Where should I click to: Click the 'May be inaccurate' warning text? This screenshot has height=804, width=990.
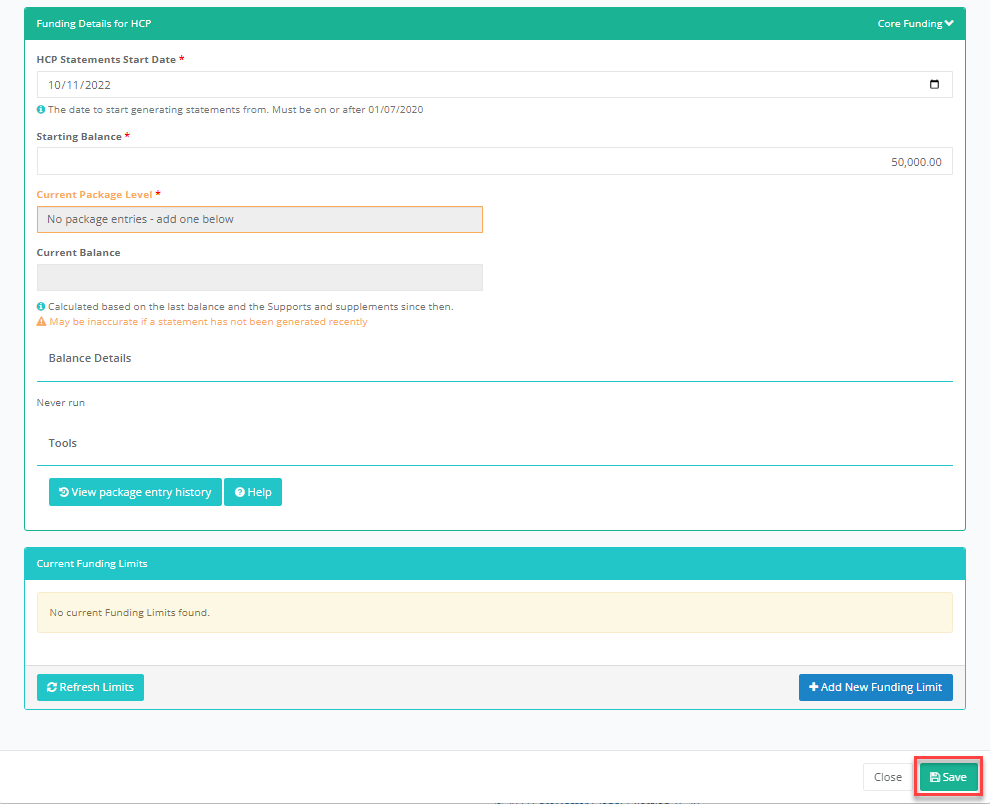click(x=208, y=321)
